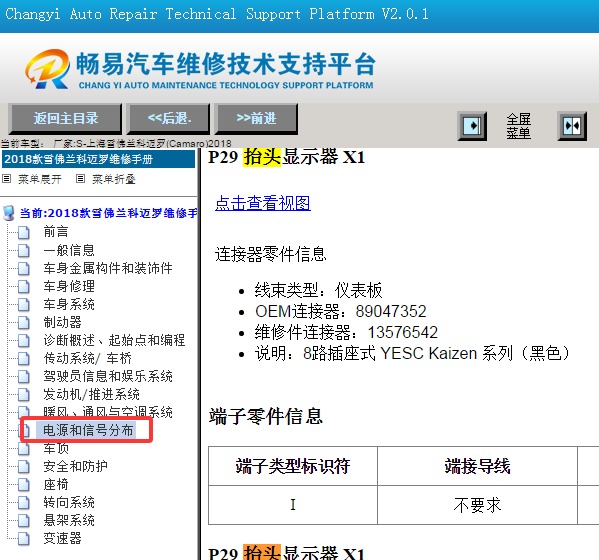The height and width of the screenshot is (560, 599).
Task: Open 暖风、通风与空调系统 in the tree
Action: point(108,412)
